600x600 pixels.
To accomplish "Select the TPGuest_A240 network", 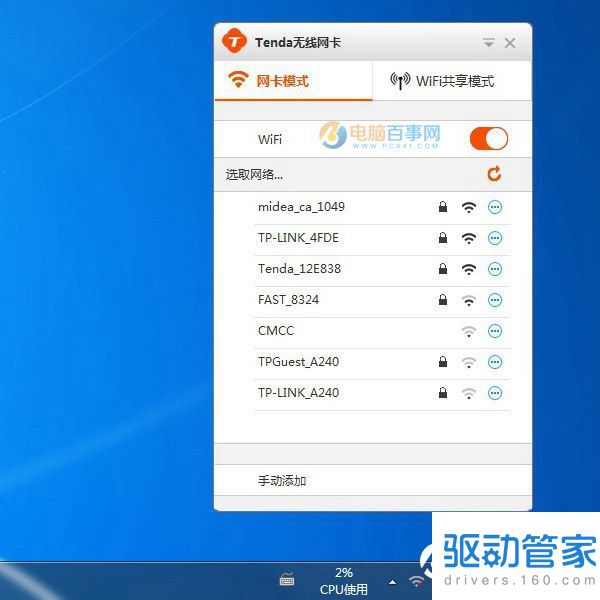I will [x=382, y=363].
